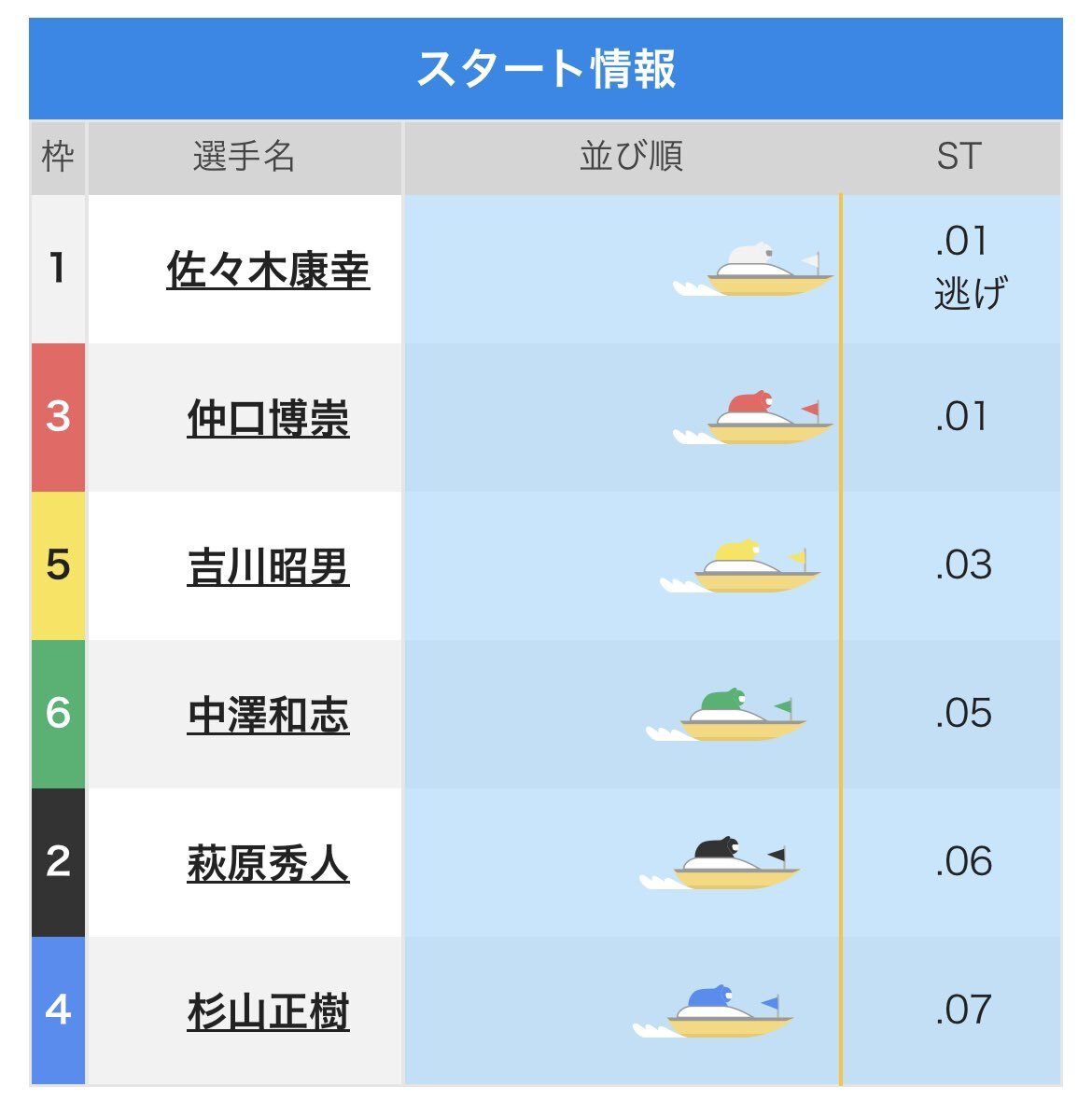Screen dimensions: 1092x1101
Task: Click the 並び順 column header
Action: (x=631, y=158)
